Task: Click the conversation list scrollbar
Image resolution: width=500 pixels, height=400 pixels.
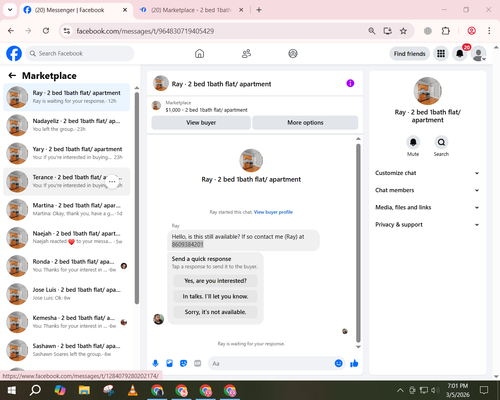Action: click(x=137, y=198)
